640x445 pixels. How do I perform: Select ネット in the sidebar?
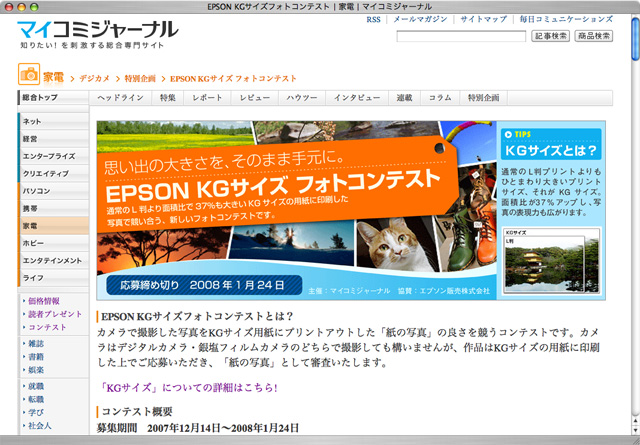pyautogui.click(x=53, y=121)
